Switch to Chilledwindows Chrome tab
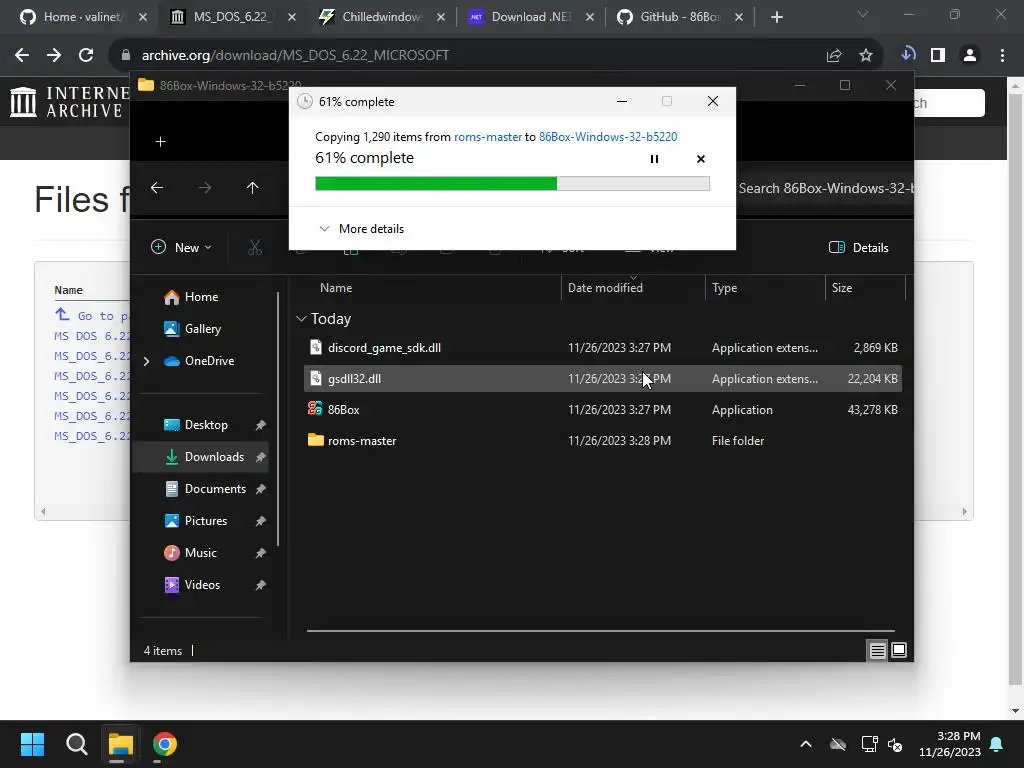Screen dimensions: 1024x768 pos(381,17)
